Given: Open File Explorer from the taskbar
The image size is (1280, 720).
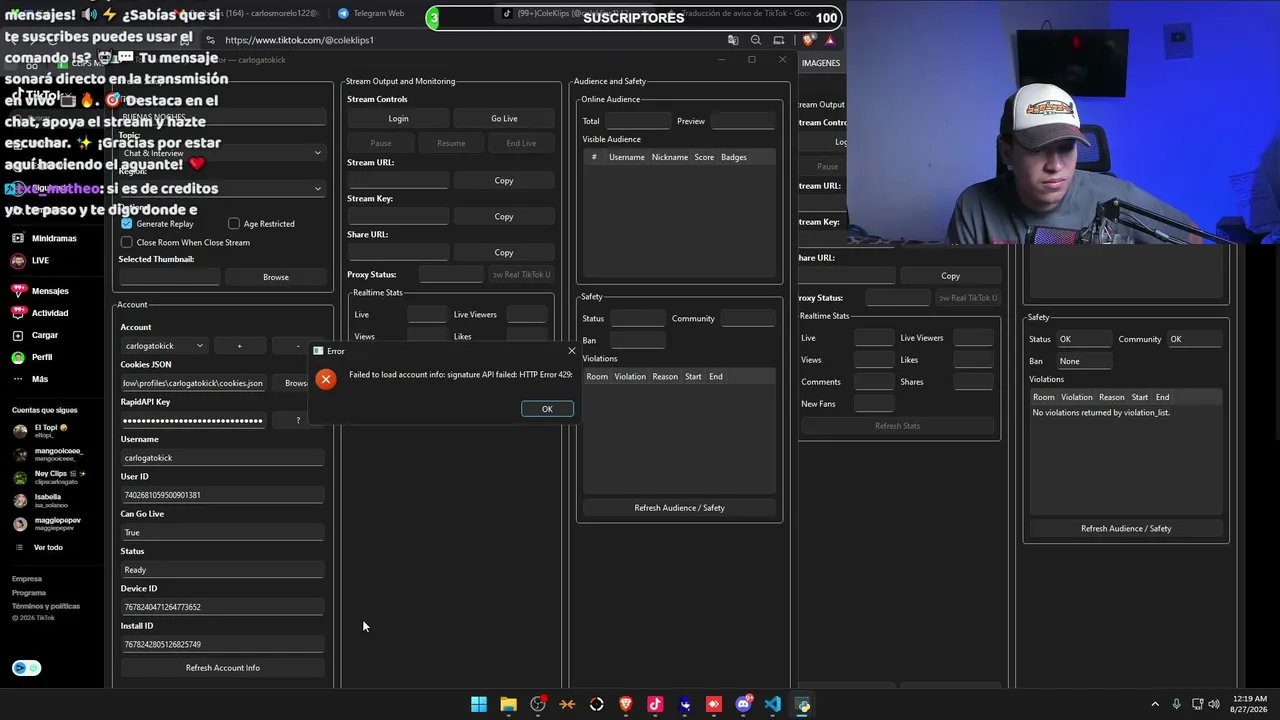Looking at the screenshot, I should point(508,704).
